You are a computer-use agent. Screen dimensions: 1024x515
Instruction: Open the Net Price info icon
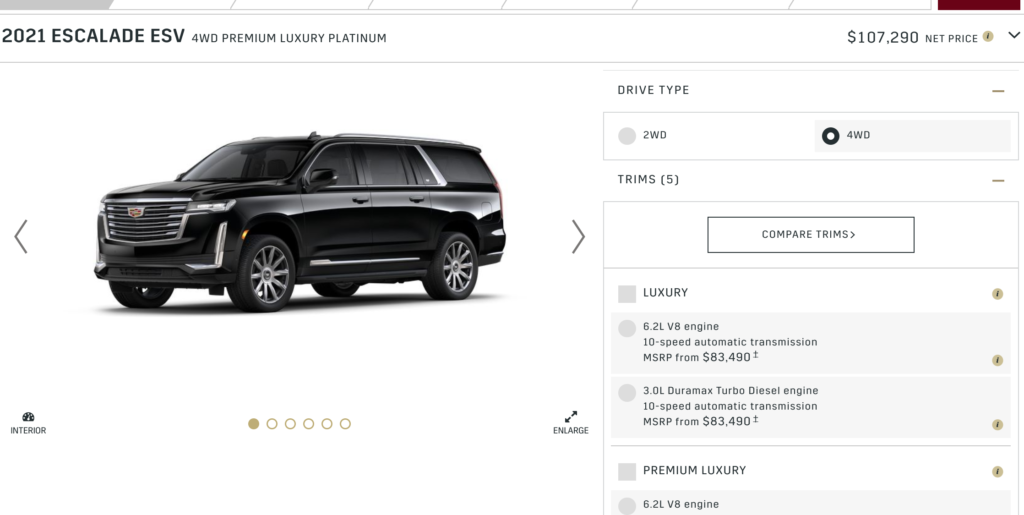[988, 37]
